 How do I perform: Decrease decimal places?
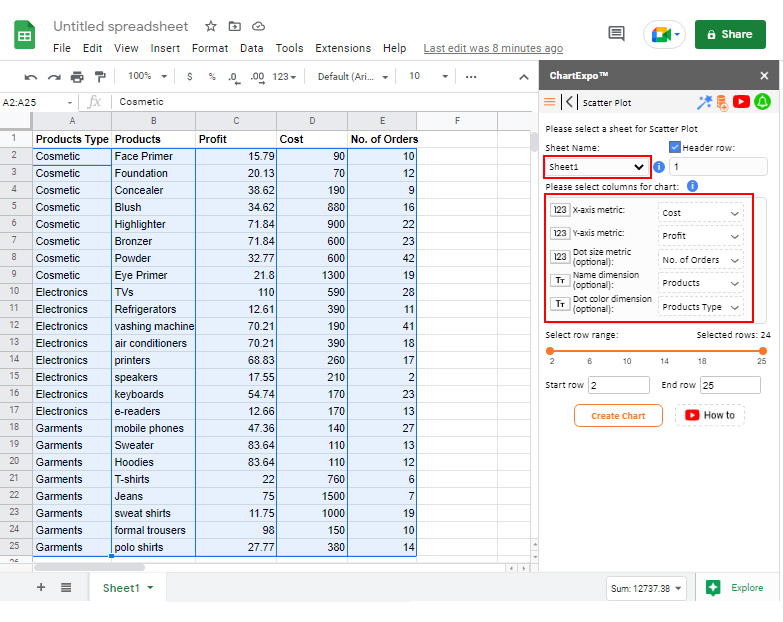[234, 77]
